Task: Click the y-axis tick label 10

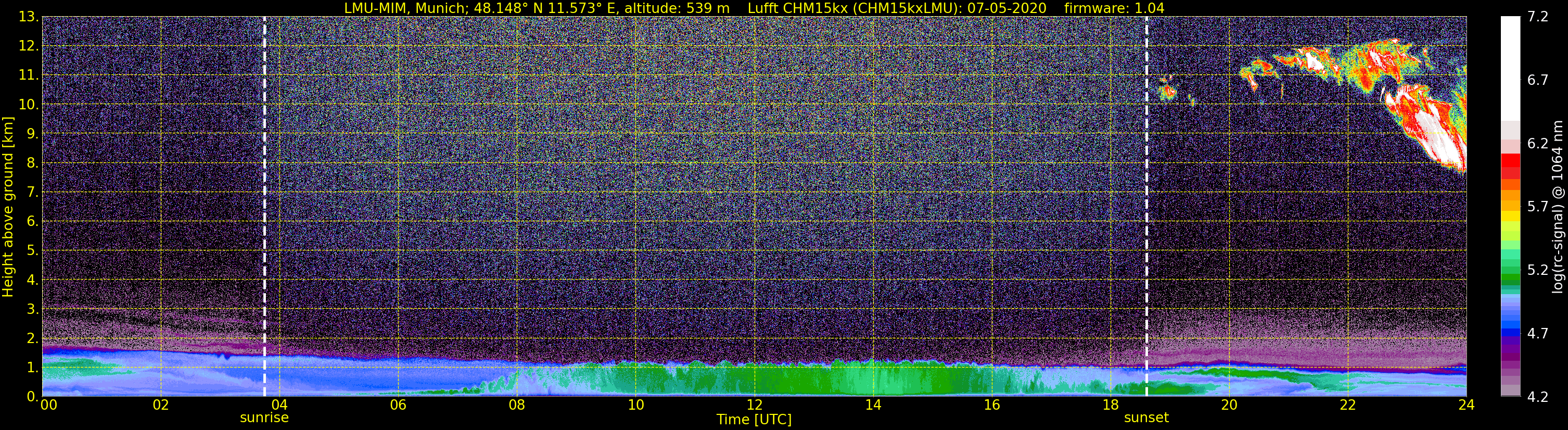Action: [29, 104]
